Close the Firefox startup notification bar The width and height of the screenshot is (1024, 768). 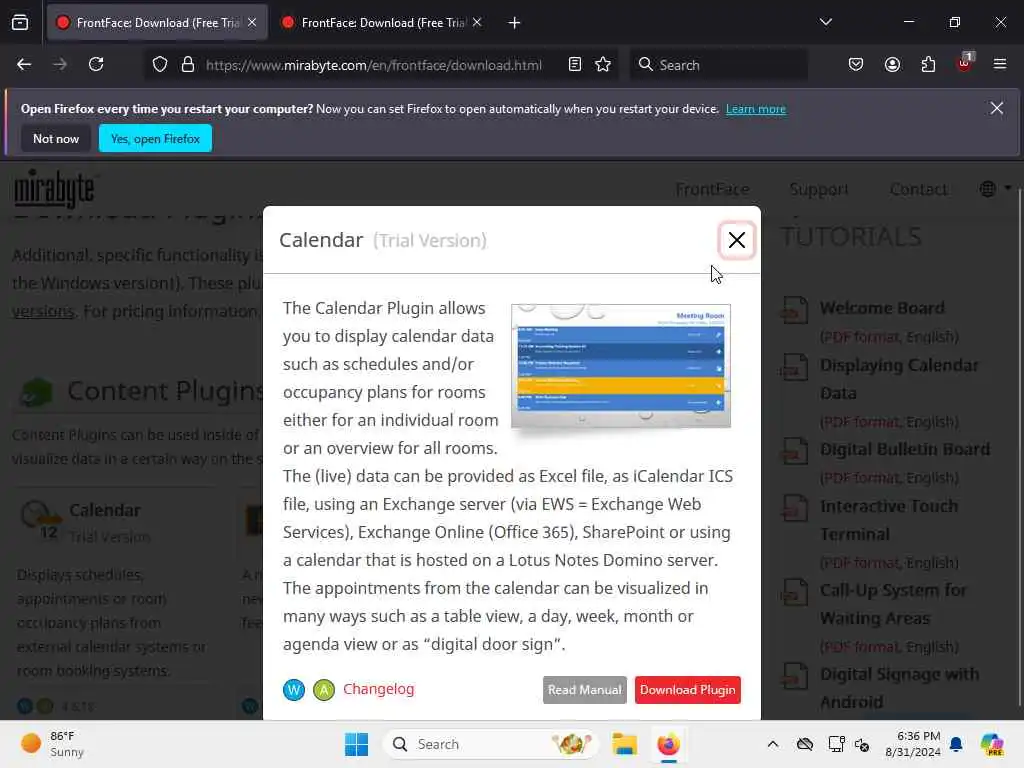coord(997,108)
